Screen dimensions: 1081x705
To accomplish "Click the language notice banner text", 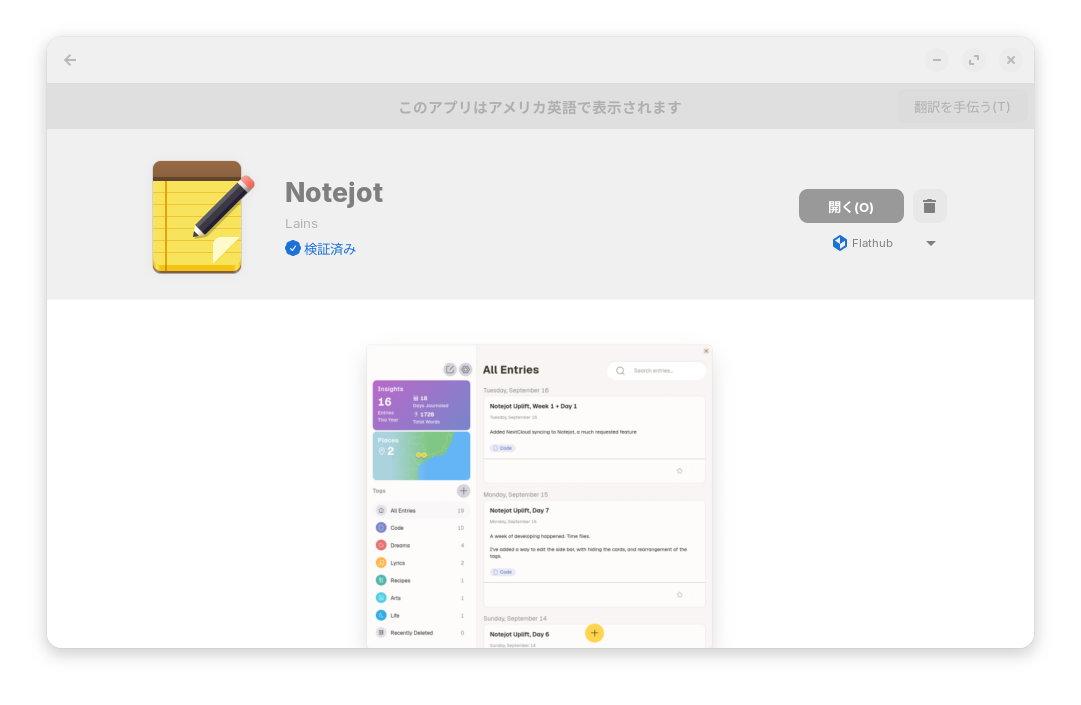I will 540,108.
